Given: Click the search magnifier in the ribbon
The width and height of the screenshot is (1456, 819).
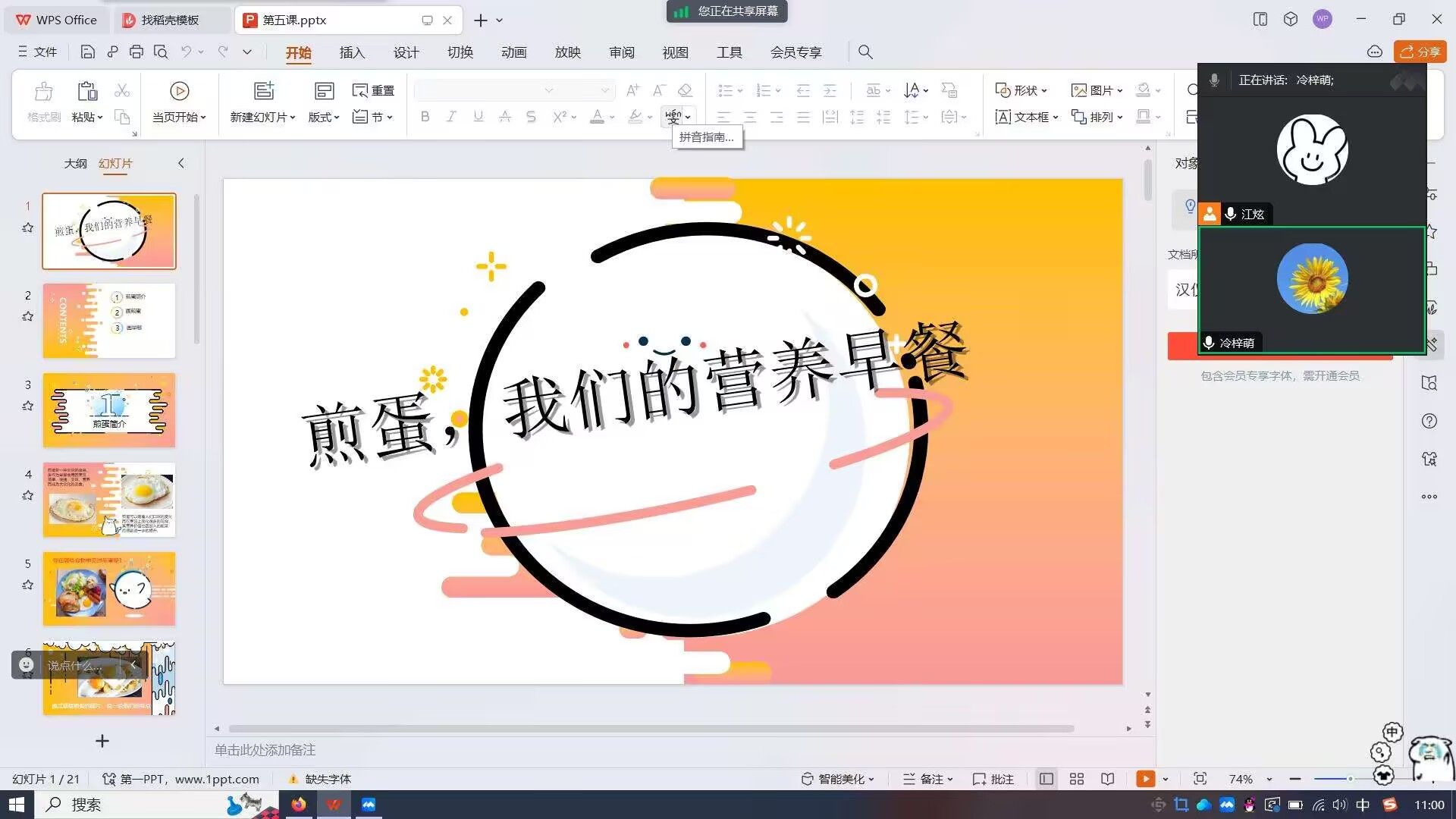Looking at the screenshot, I should 865,52.
